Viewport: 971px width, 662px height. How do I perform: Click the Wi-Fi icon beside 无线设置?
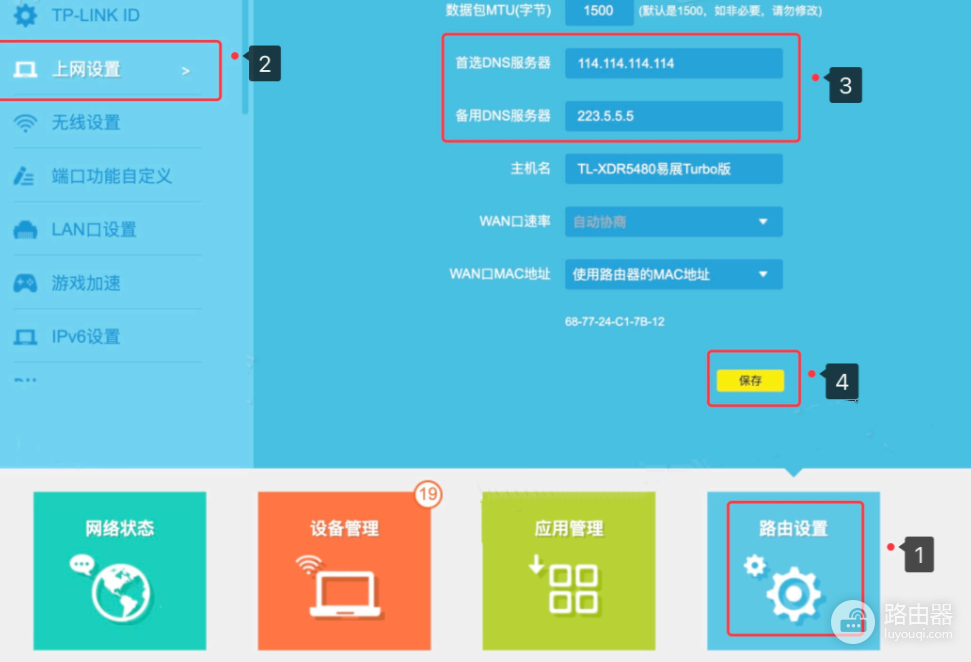click(x=25, y=123)
